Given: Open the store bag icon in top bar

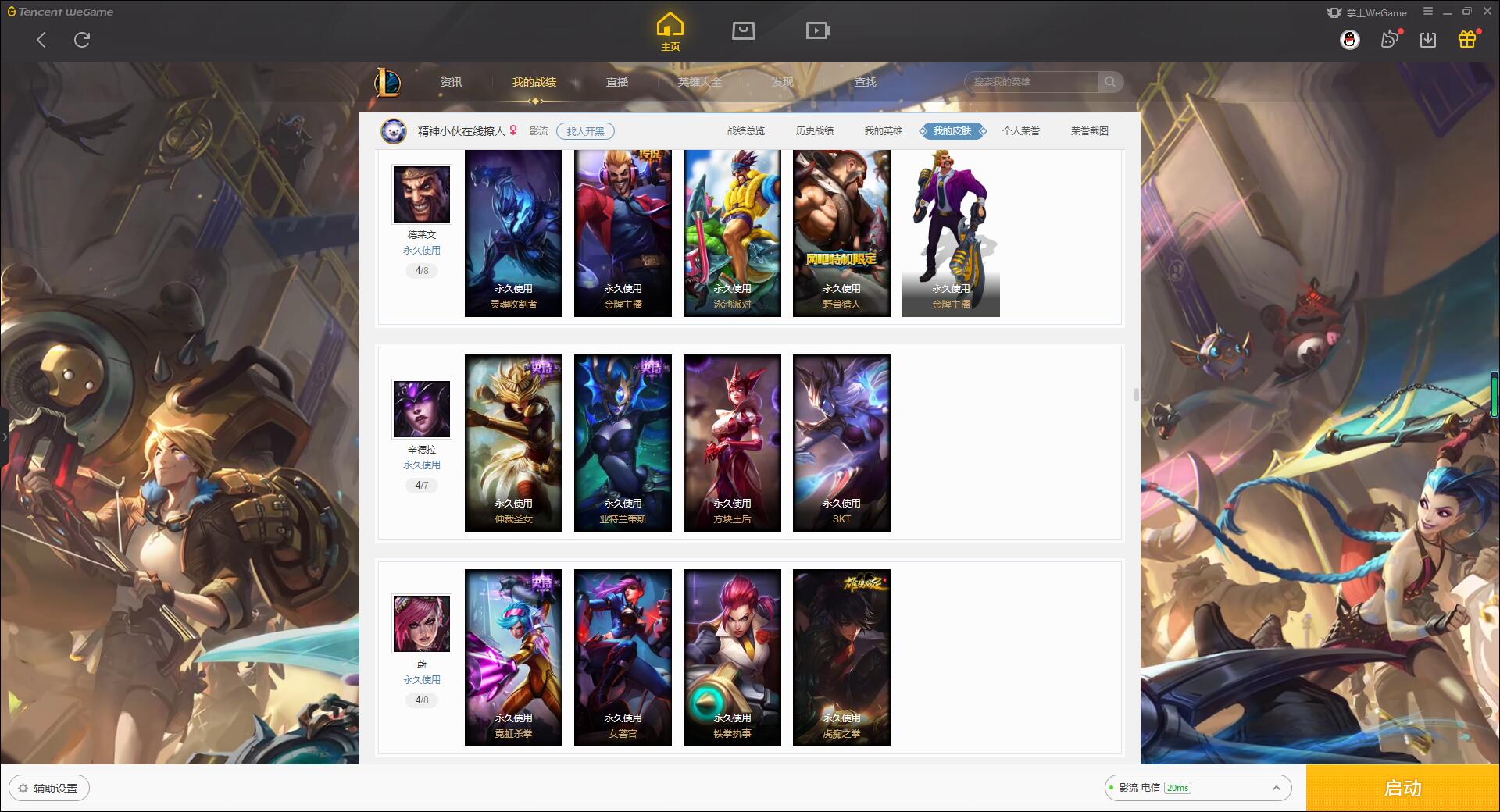Looking at the screenshot, I should tap(743, 31).
